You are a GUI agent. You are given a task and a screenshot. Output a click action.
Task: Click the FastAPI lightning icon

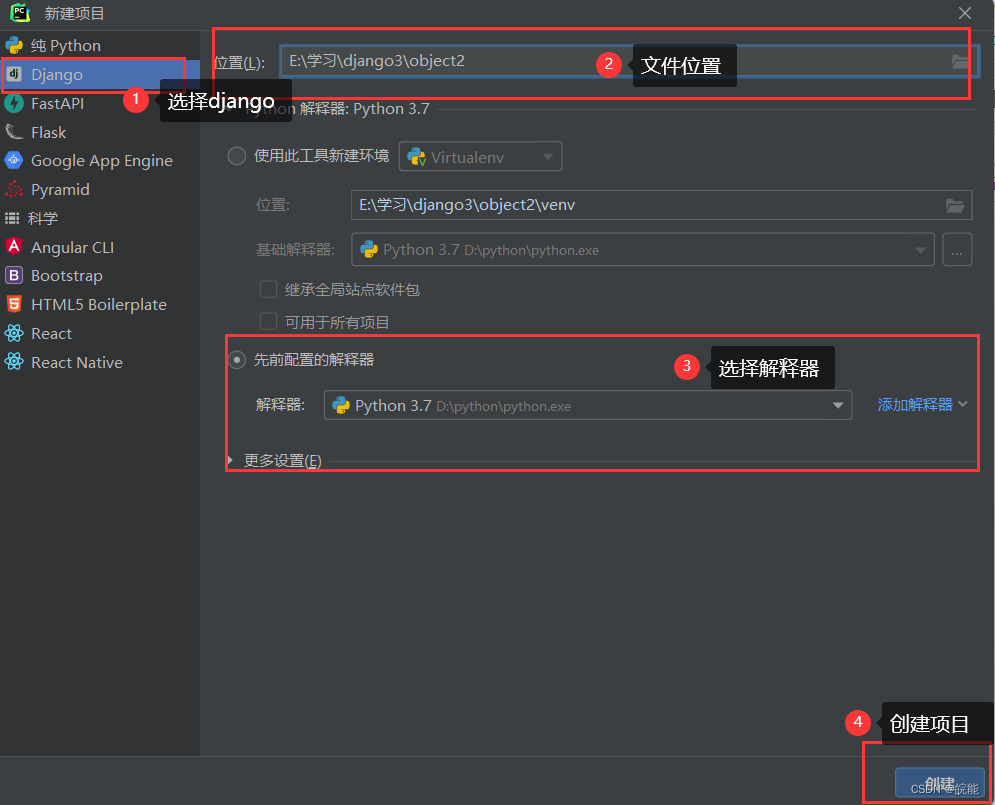point(14,103)
